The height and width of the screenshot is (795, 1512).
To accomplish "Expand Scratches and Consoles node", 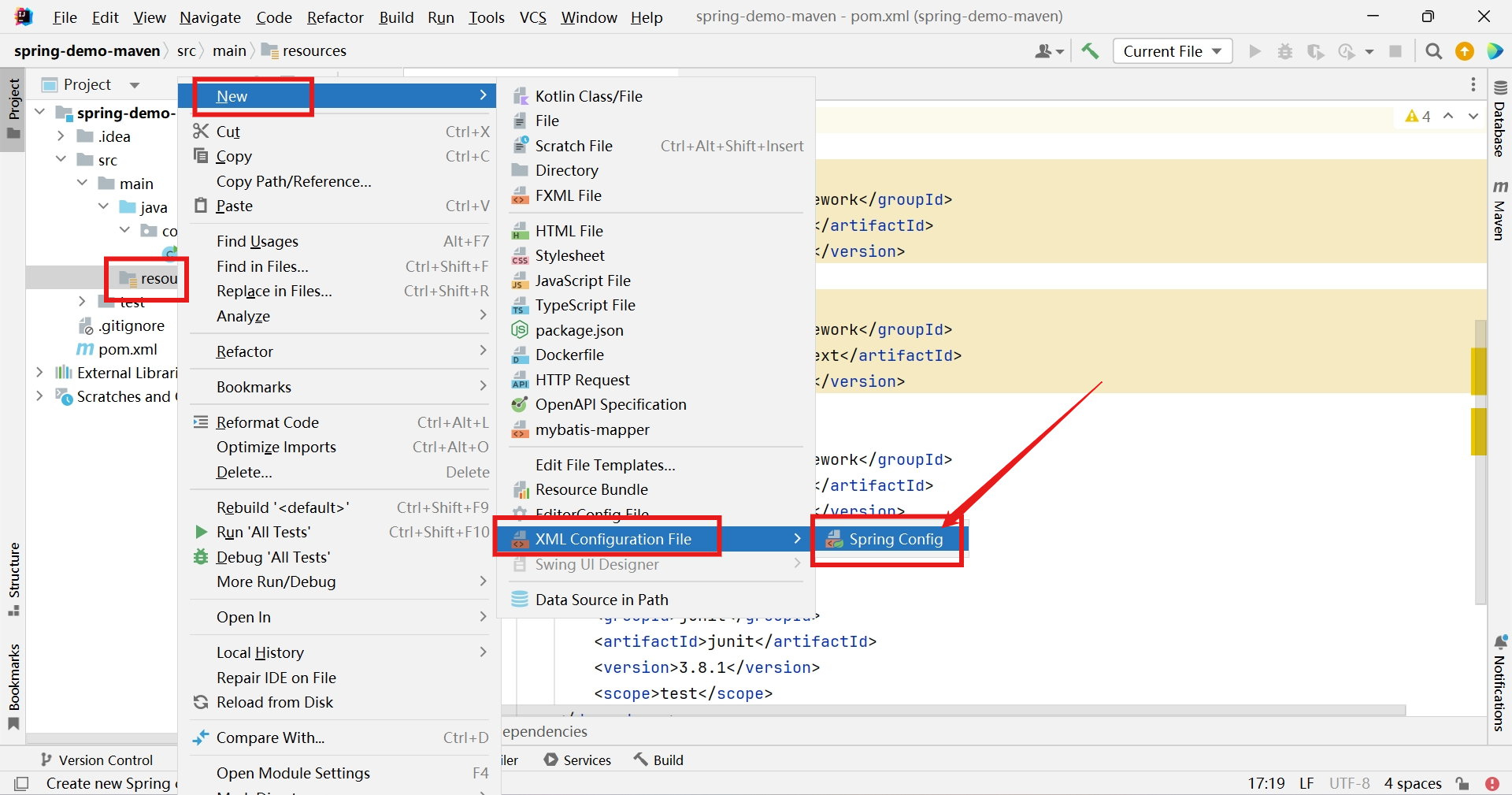I will 39,396.
